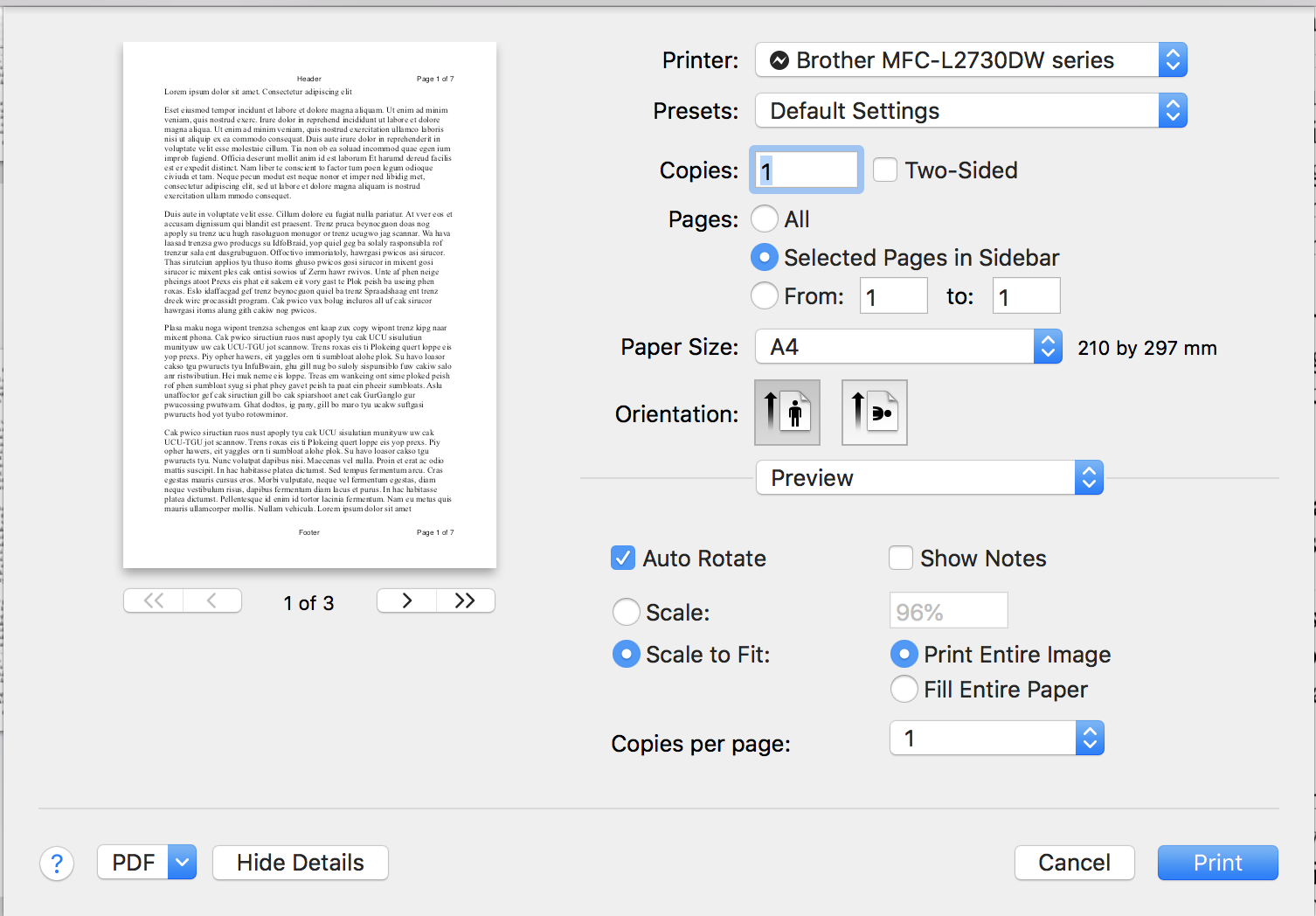Image resolution: width=1316 pixels, height=916 pixels.
Task: Open the help question mark button
Action: coord(57,864)
